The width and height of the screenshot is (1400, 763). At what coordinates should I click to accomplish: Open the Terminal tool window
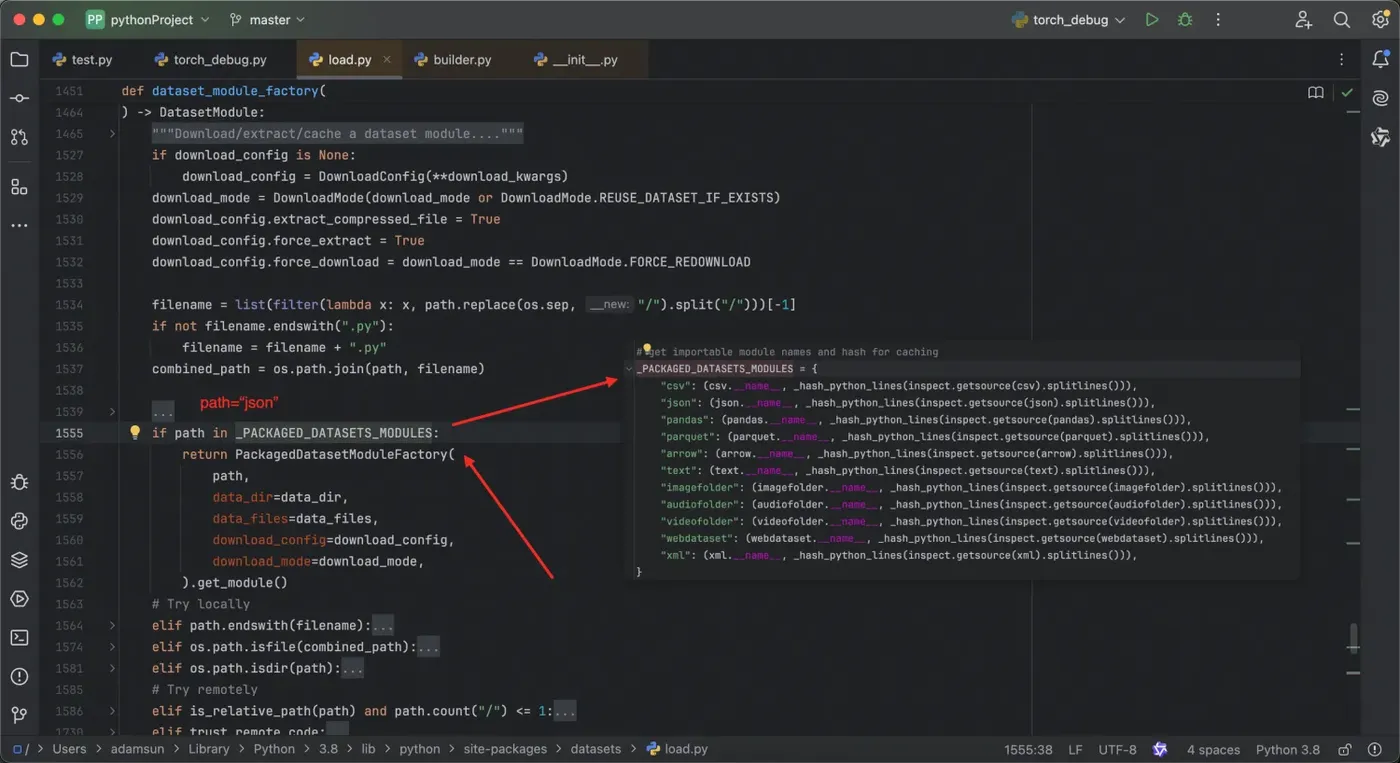click(x=19, y=637)
